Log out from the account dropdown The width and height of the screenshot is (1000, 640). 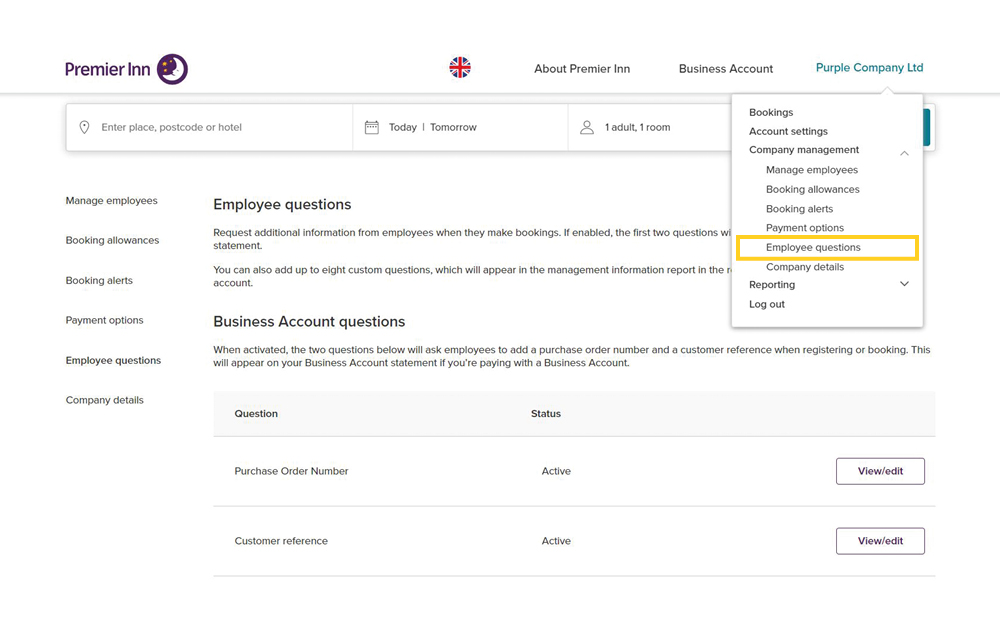767,305
